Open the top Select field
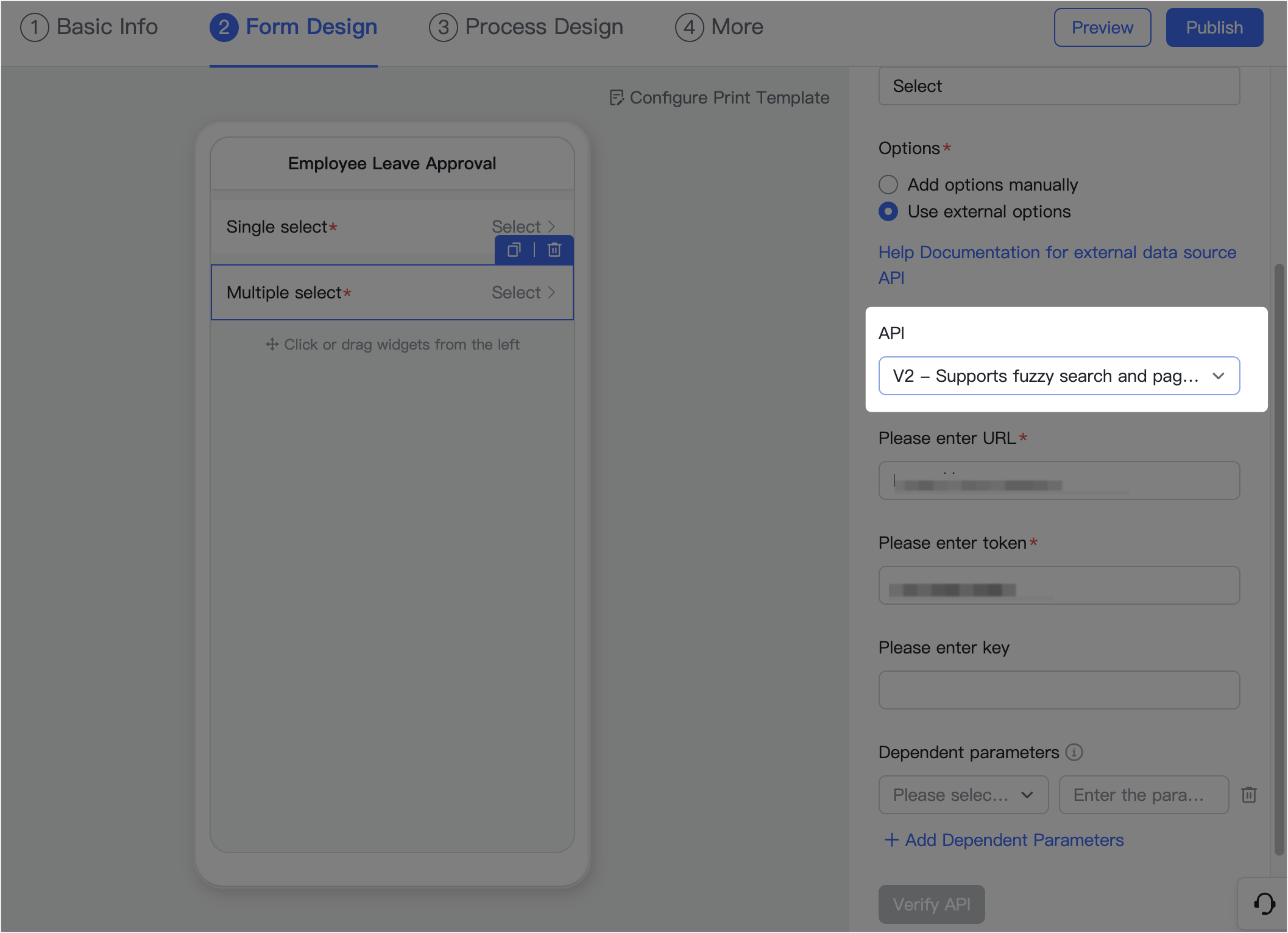 click(1059, 86)
